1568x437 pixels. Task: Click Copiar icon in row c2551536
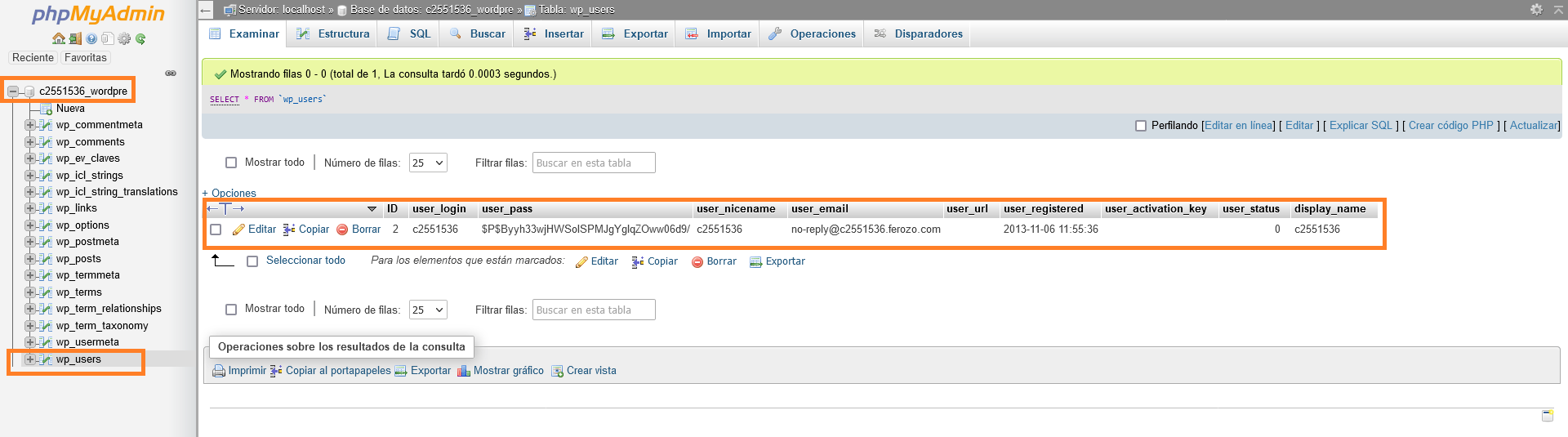(289, 230)
